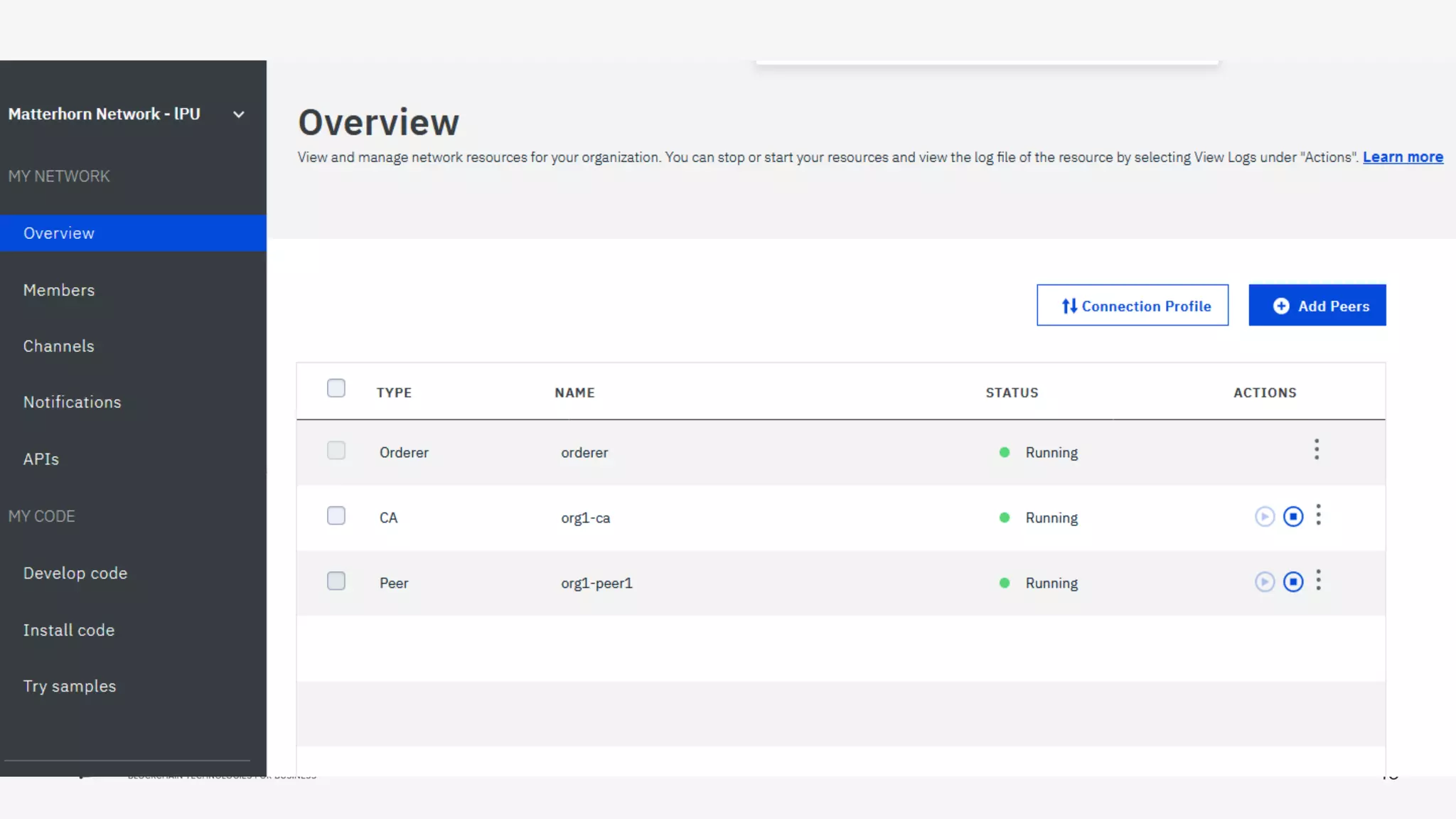The width and height of the screenshot is (1456, 819).
Task: Click the Connection Profile button
Action: [x=1132, y=306]
